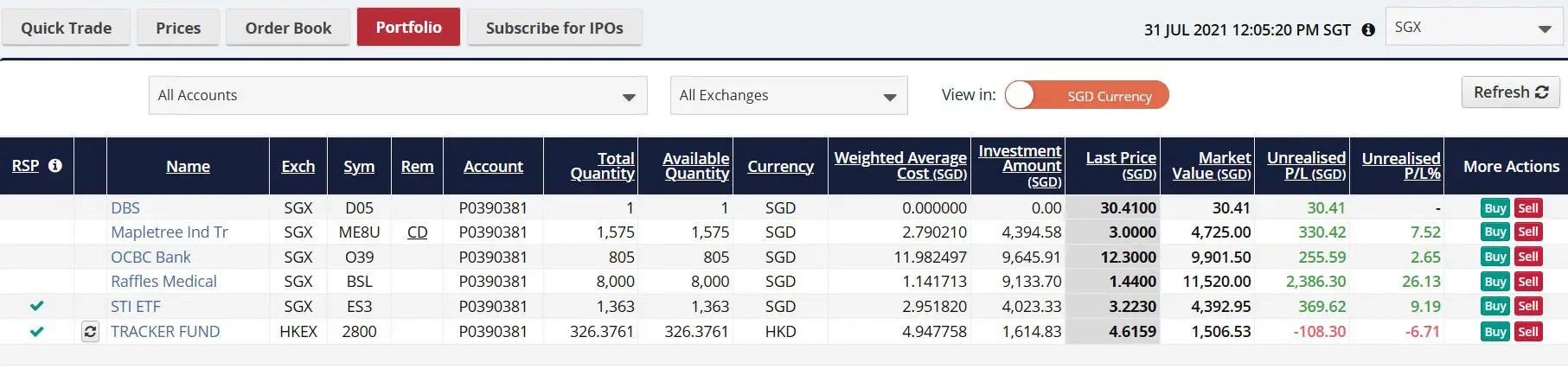Click the CD remark for Mapletree
The width and height of the screenshot is (1568, 369).
coord(417,232)
